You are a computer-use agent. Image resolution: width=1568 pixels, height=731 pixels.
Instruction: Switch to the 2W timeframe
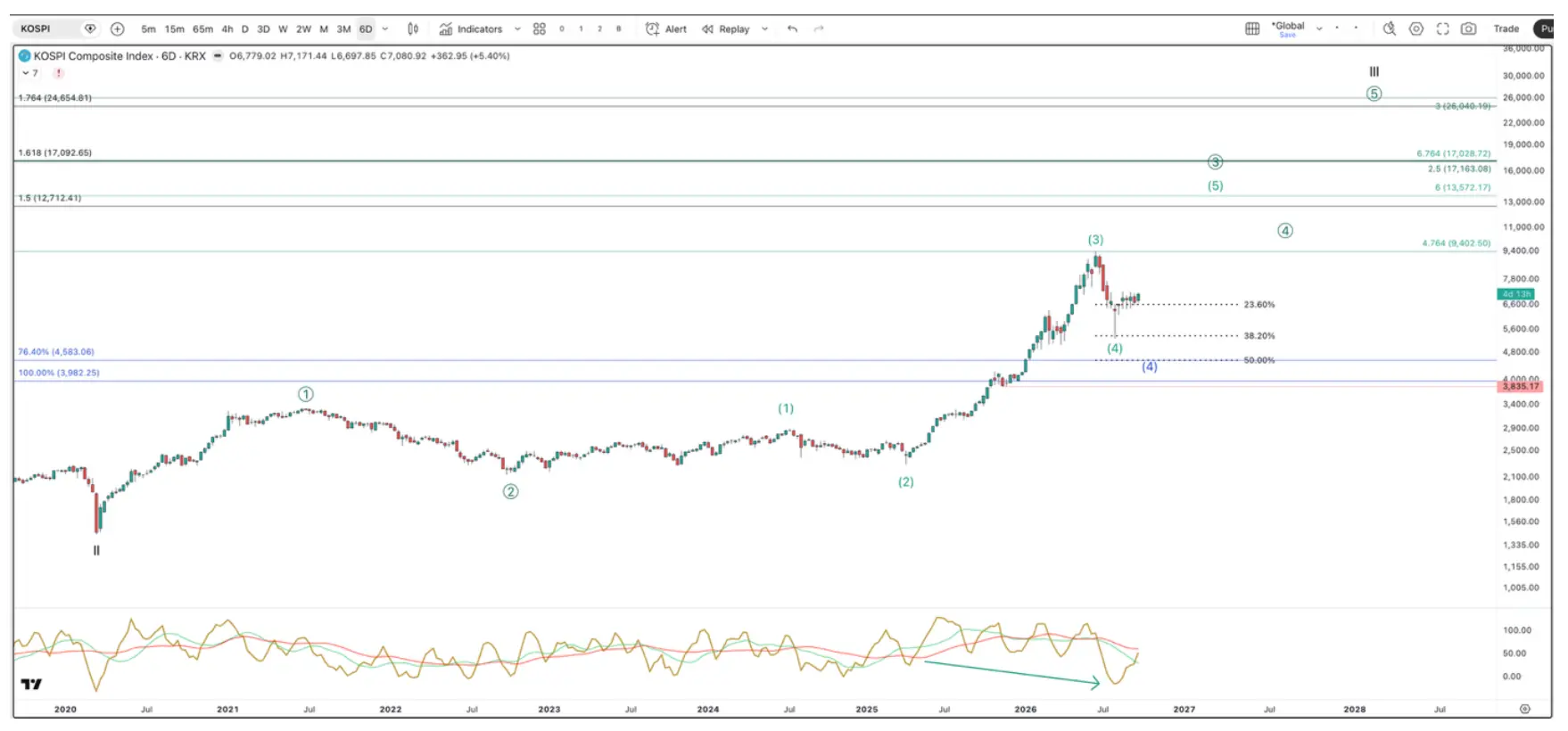(x=303, y=29)
